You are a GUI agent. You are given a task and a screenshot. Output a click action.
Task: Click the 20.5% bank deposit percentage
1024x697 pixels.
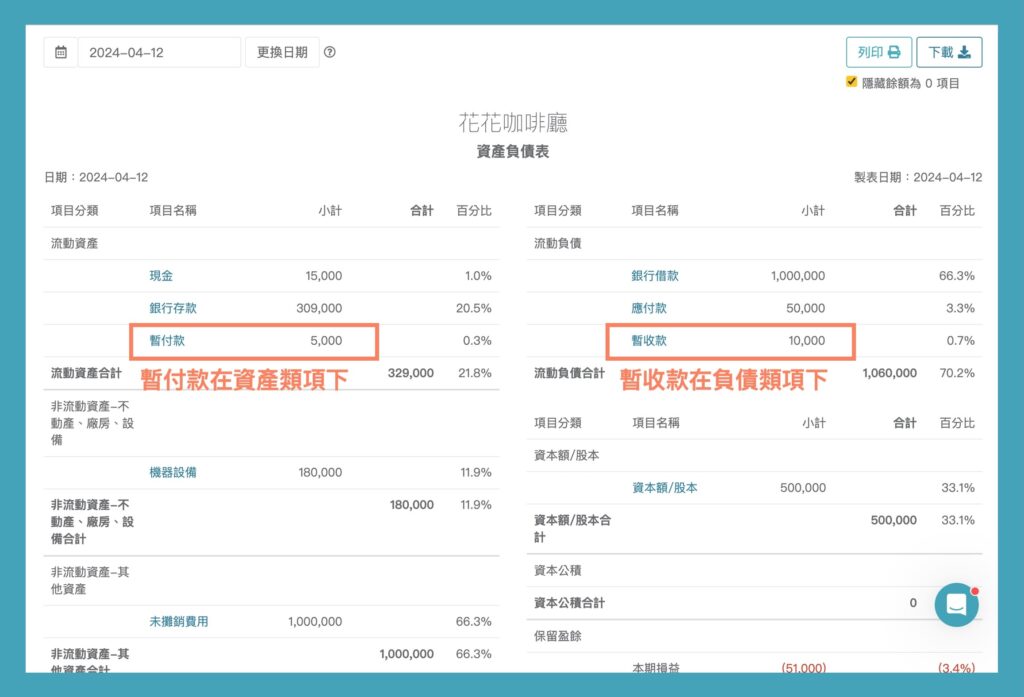click(x=474, y=308)
